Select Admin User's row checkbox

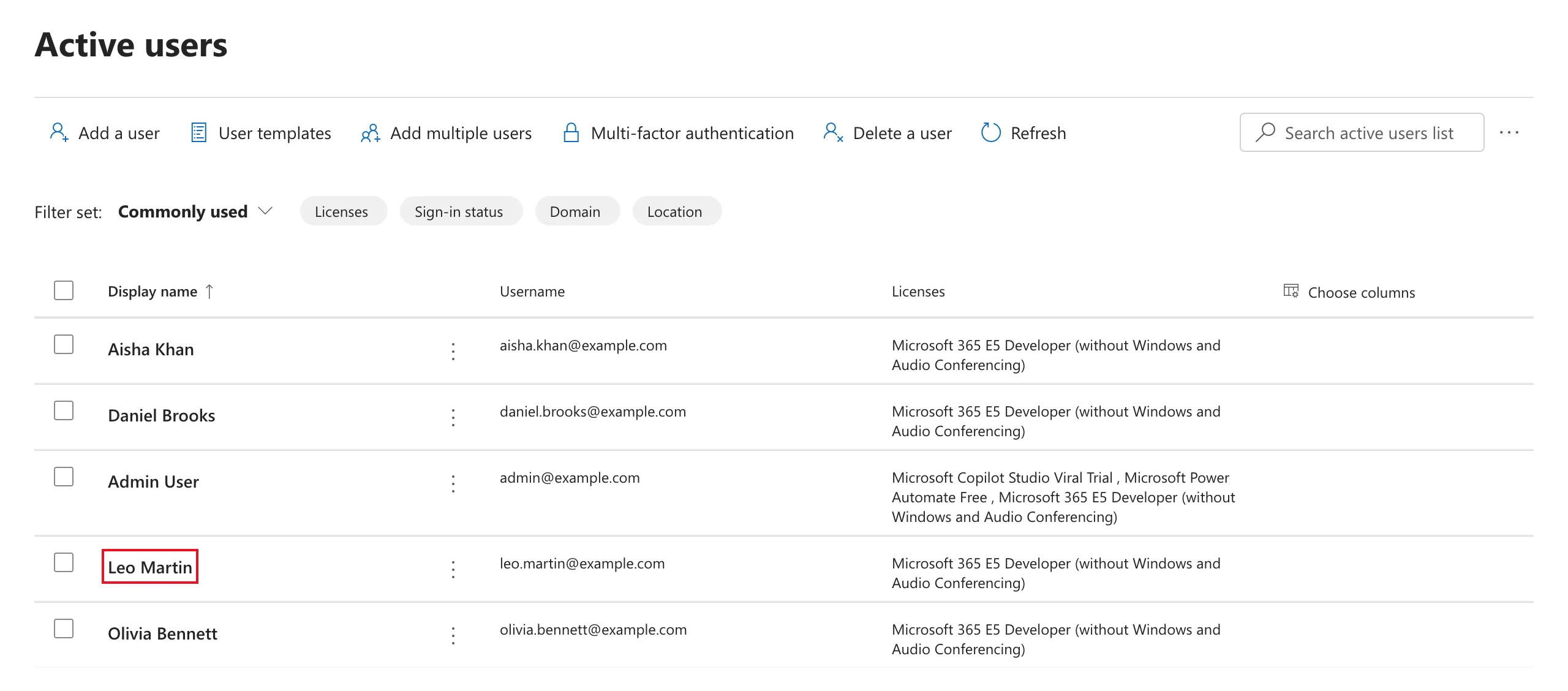pos(64,477)
